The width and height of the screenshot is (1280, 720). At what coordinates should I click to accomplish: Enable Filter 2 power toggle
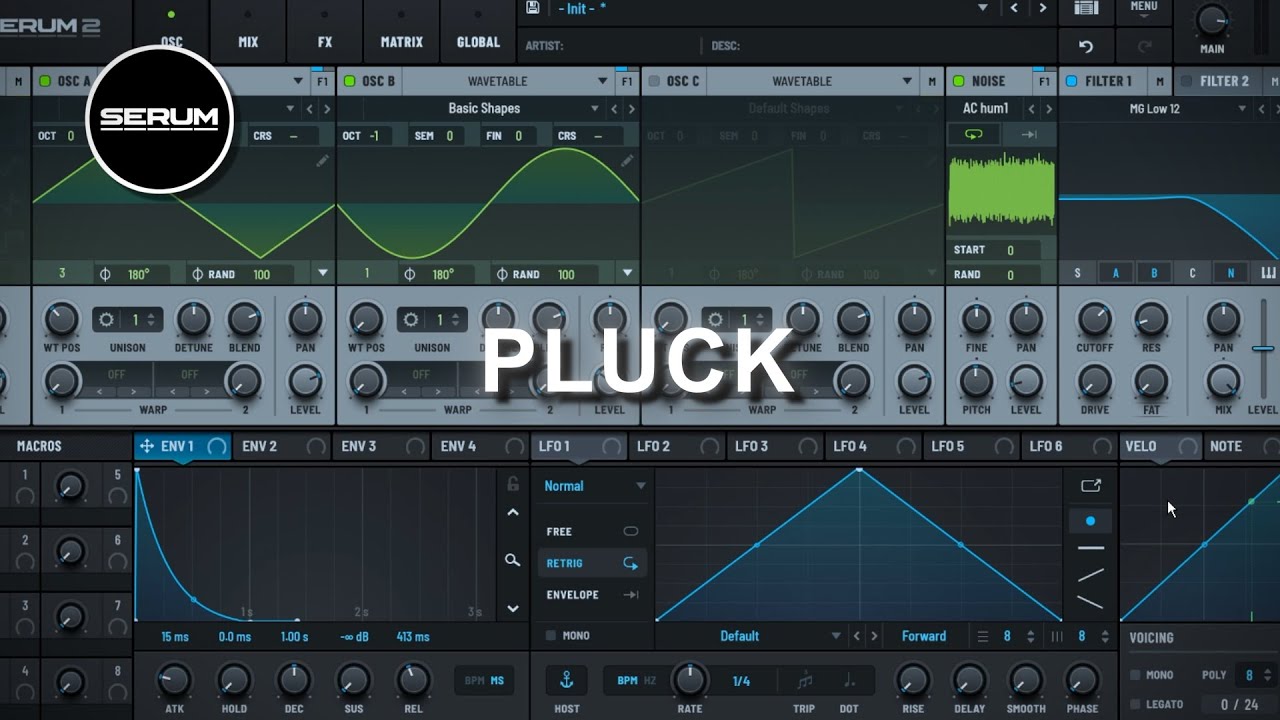point(1187,81)
